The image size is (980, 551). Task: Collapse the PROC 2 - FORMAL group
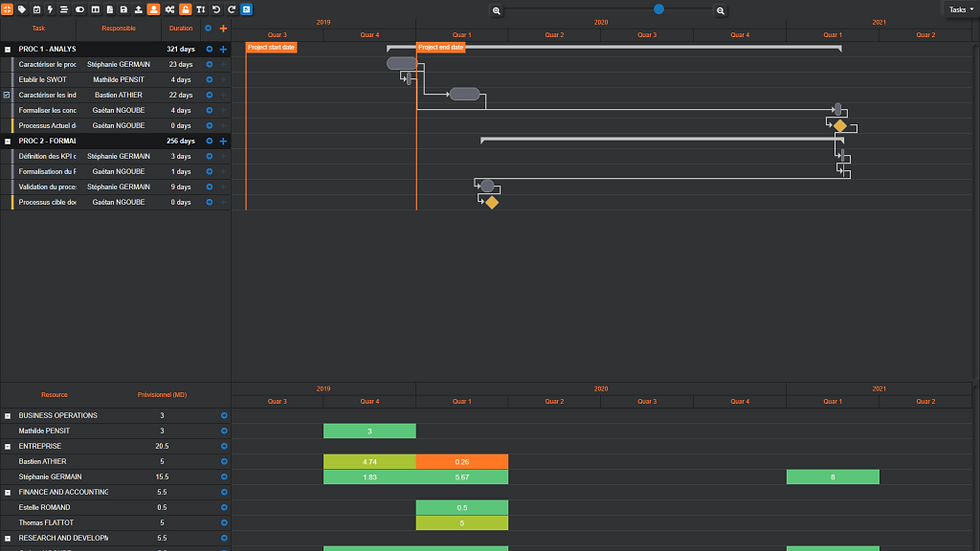(x=8, y=141)
